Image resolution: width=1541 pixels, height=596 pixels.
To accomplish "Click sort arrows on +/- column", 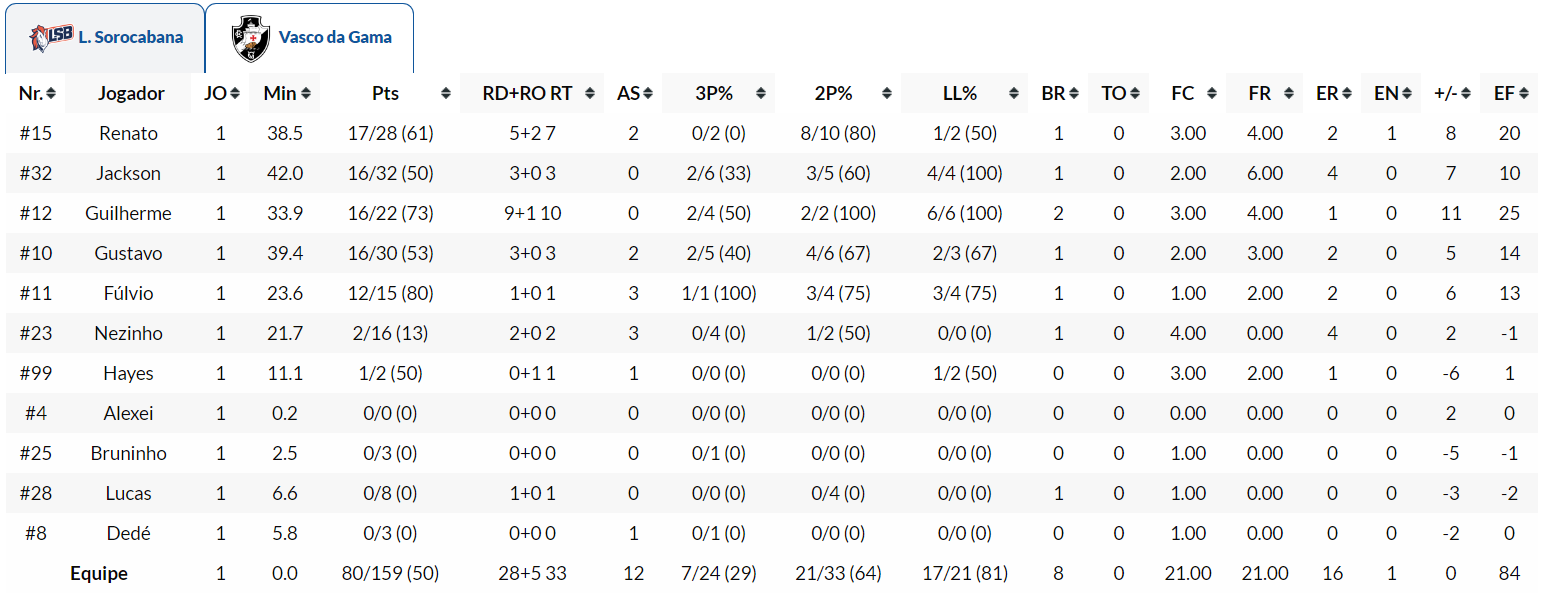I will click(1466, 94).
